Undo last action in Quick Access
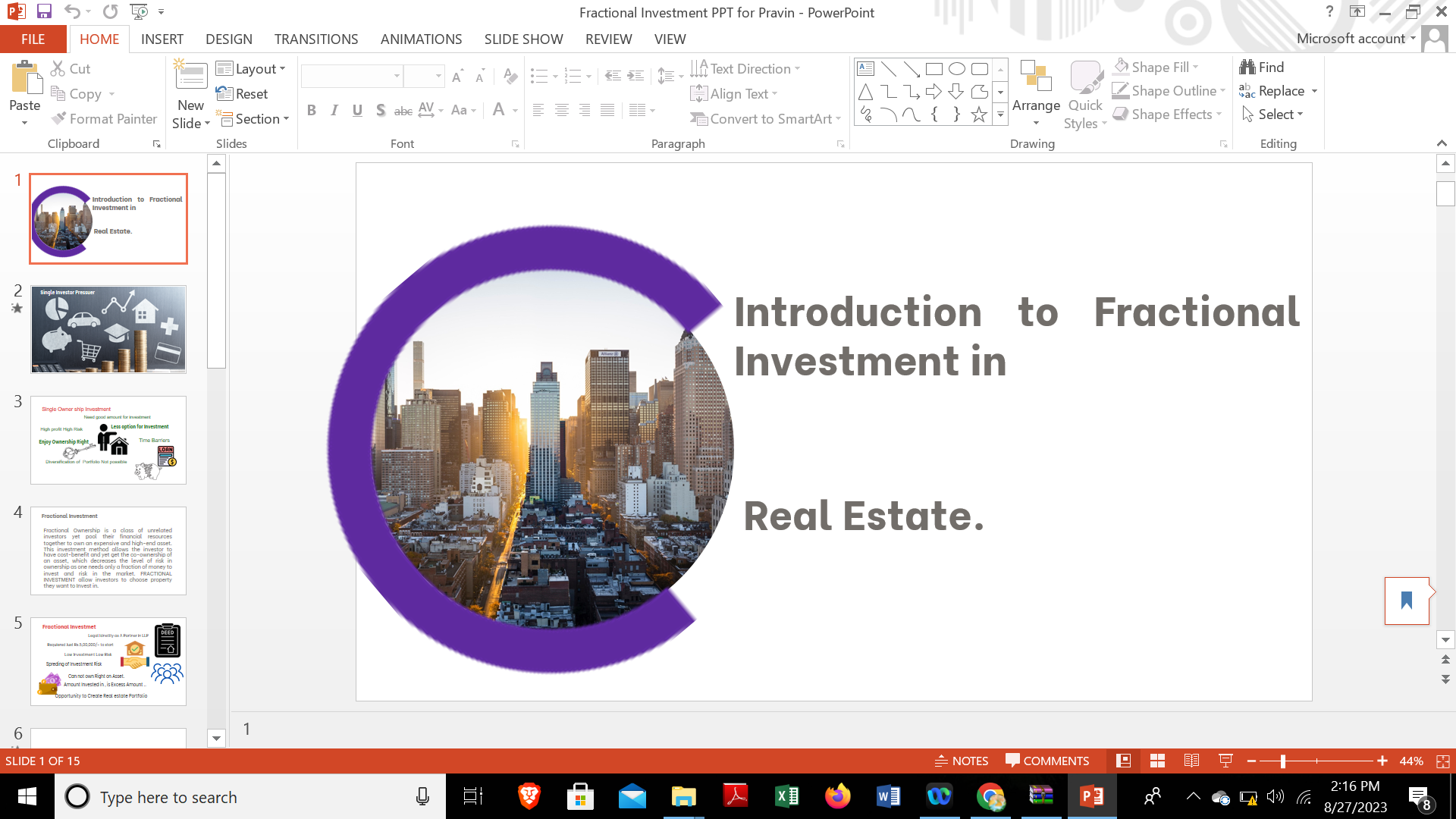 tap(72, 11)
